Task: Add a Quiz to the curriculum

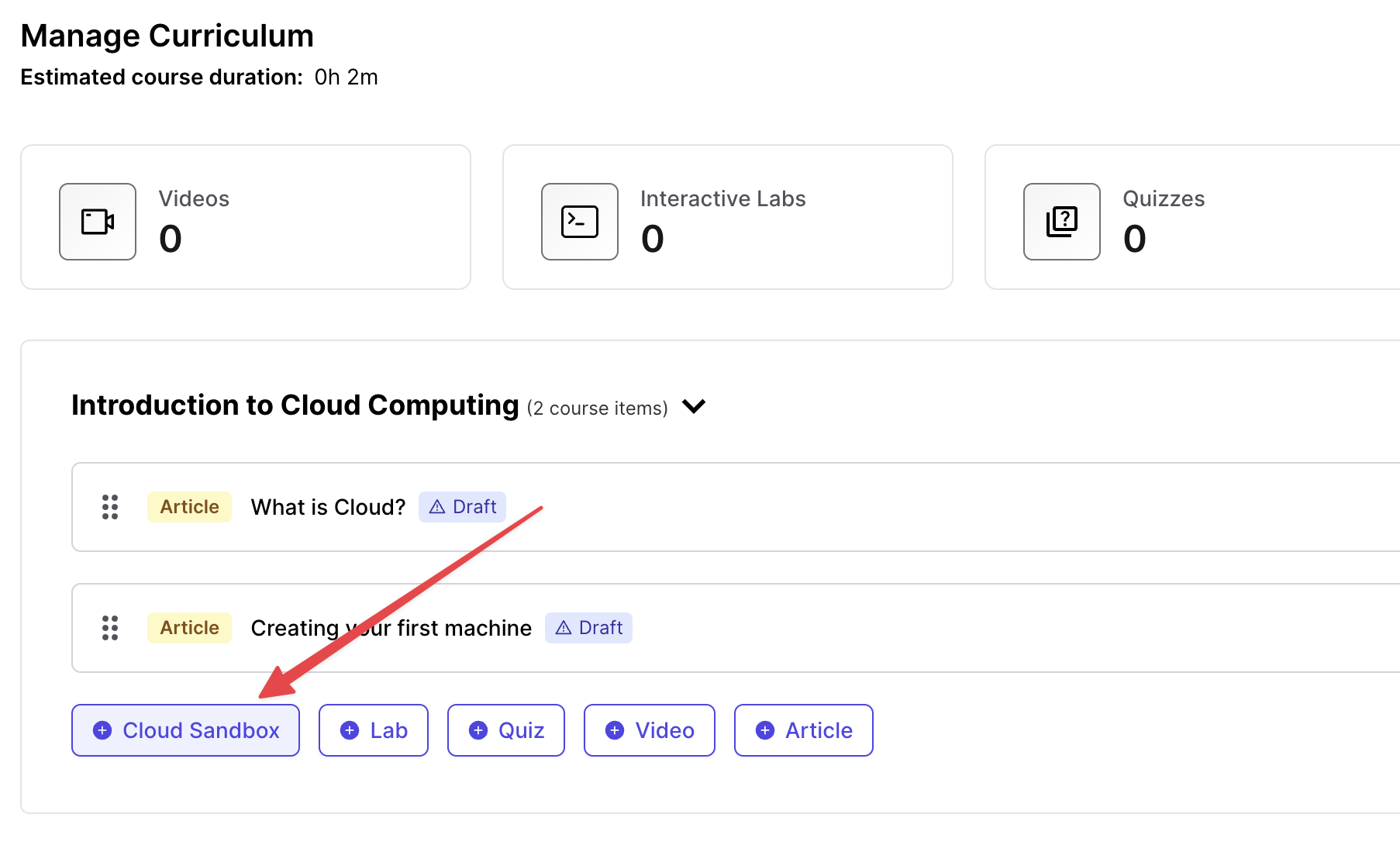Action: tap(506, 730)
